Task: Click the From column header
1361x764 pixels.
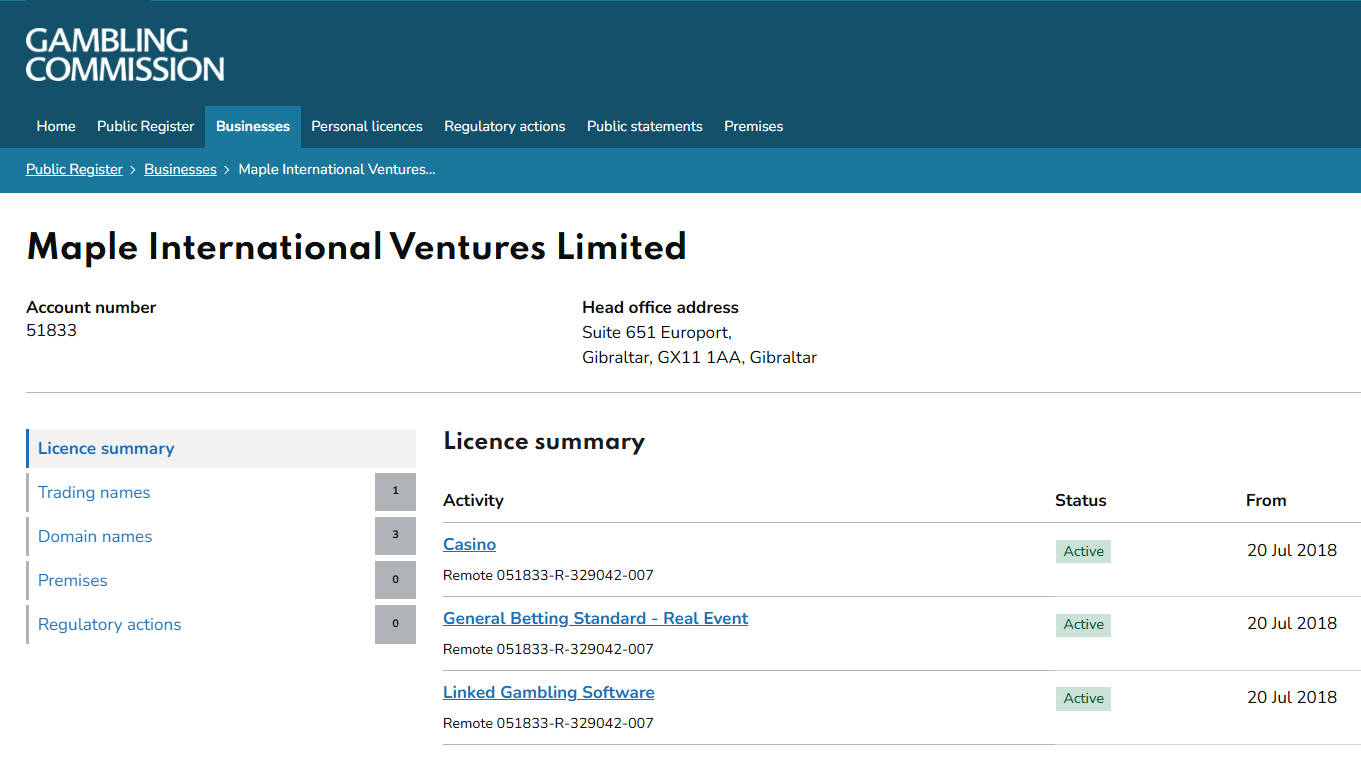Action: pos(1266,500)
